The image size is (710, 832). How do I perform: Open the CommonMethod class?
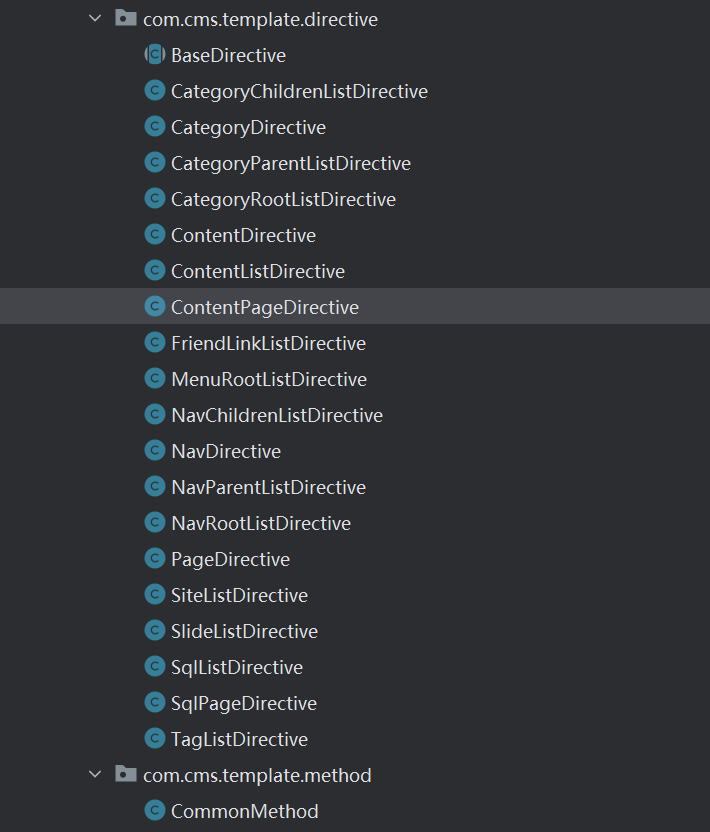245,811
